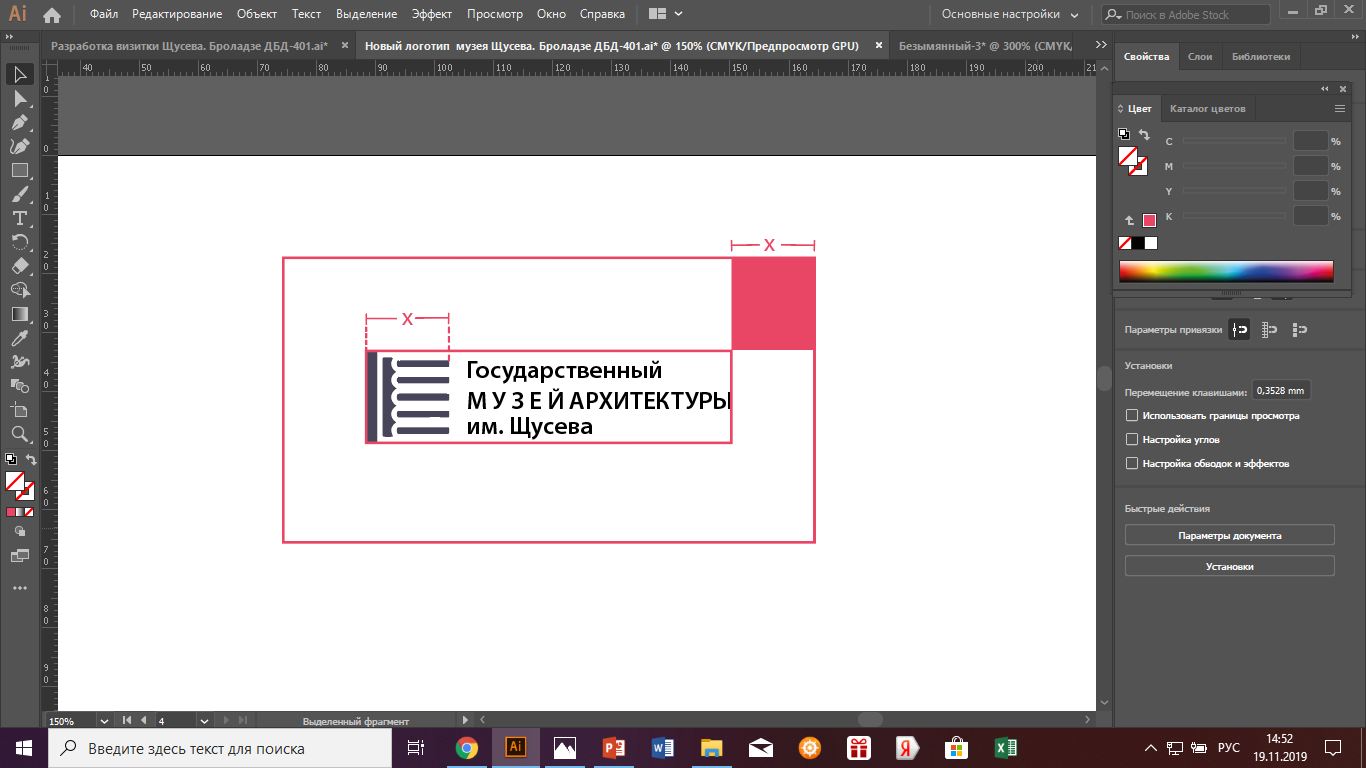Close the 'Новый логотип музея Щусева' tab
This screenshot has width=1366, height=768.
879,46
